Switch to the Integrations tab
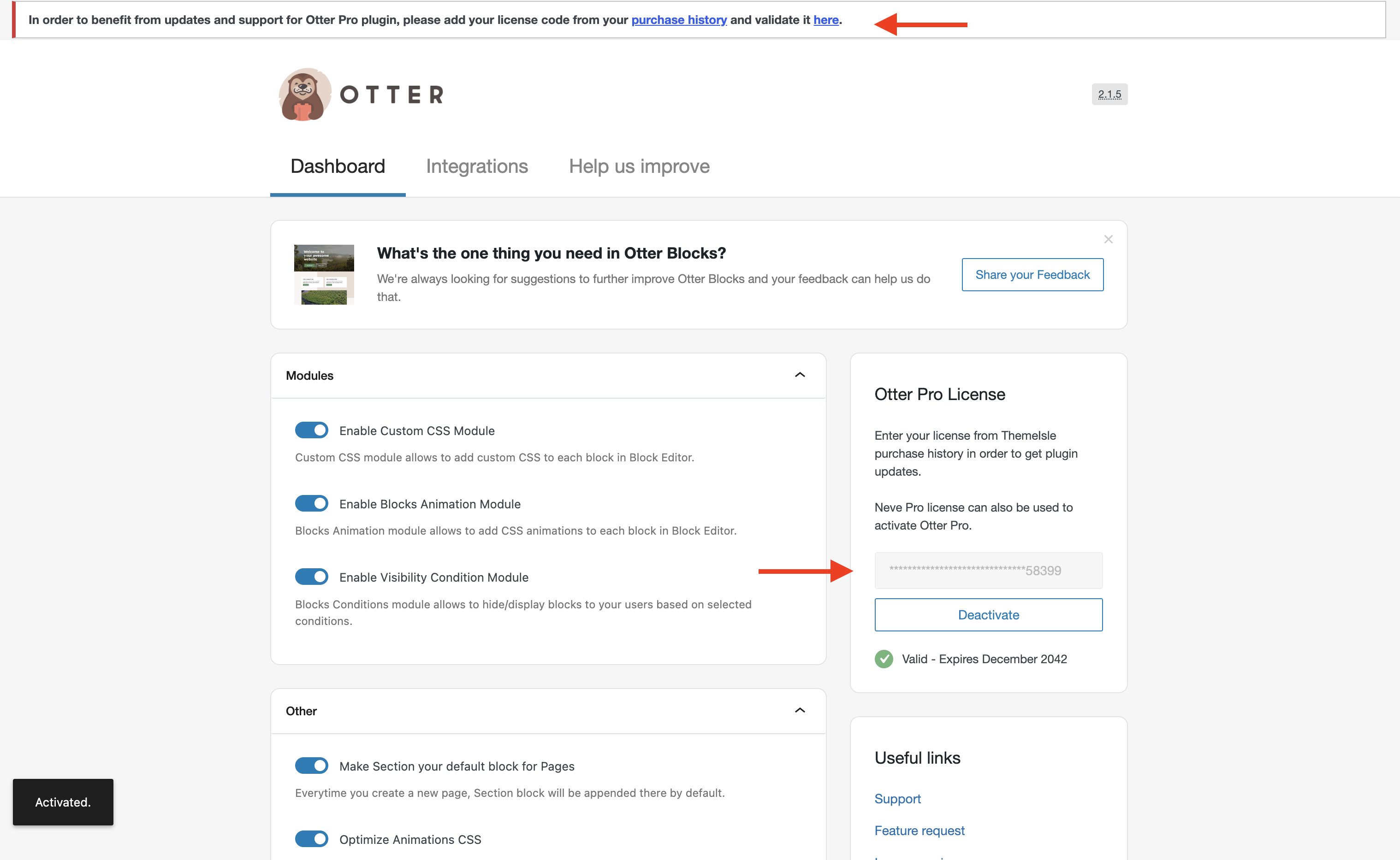Image resolution: width=1400 pixels, height=860 pixels. coord(477,166)
